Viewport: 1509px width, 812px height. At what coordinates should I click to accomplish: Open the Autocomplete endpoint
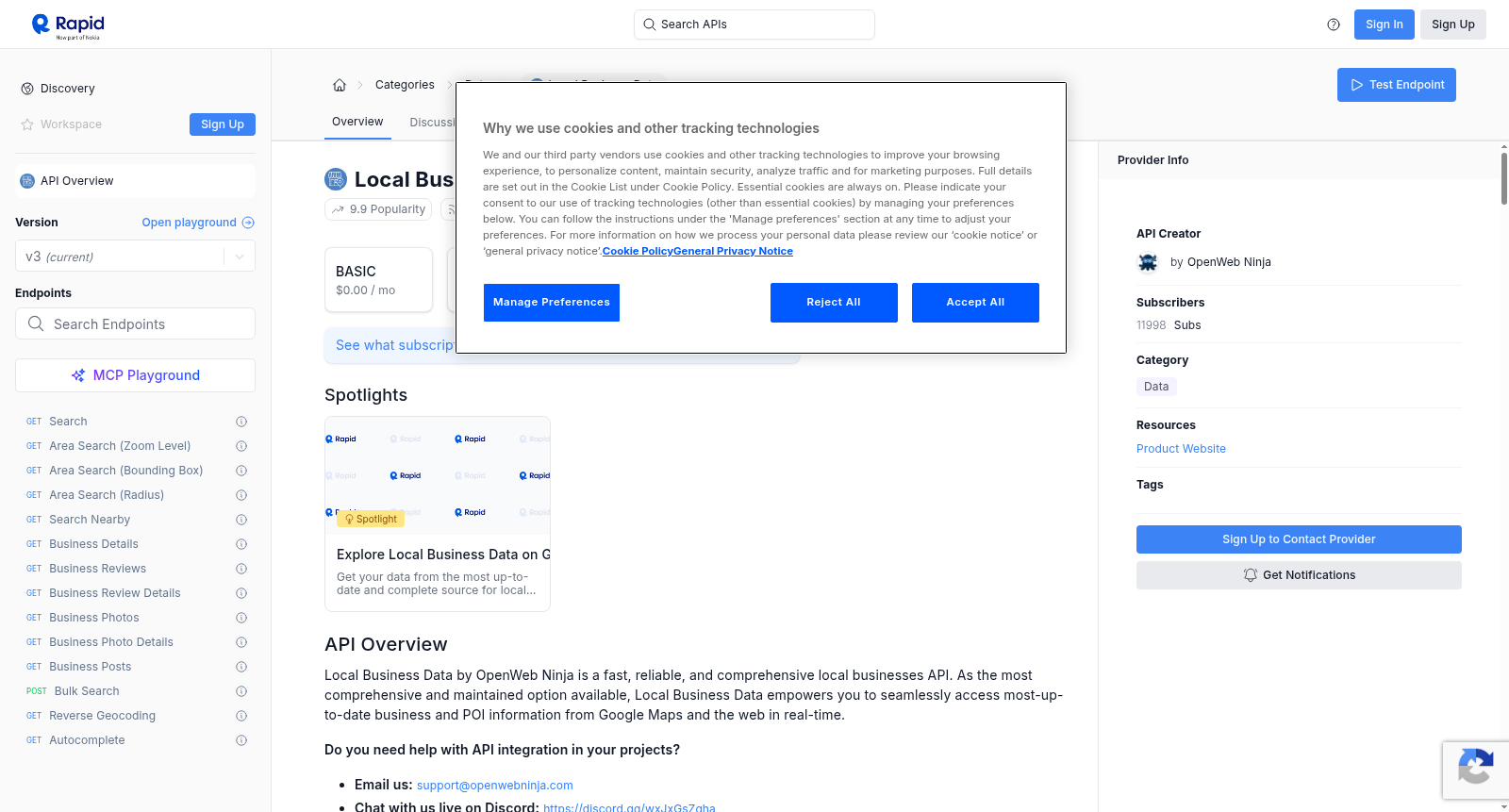tap(87, 740)
